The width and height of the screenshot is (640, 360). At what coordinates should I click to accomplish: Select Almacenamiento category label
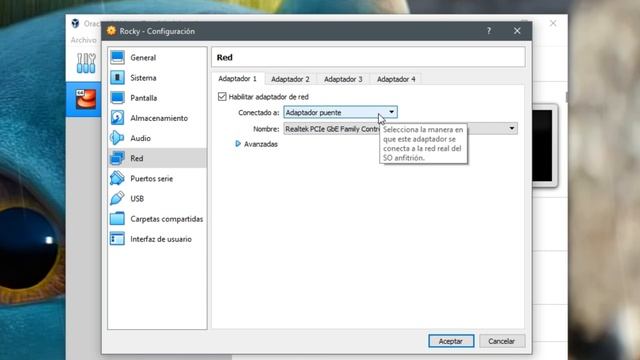coord(159,118)
